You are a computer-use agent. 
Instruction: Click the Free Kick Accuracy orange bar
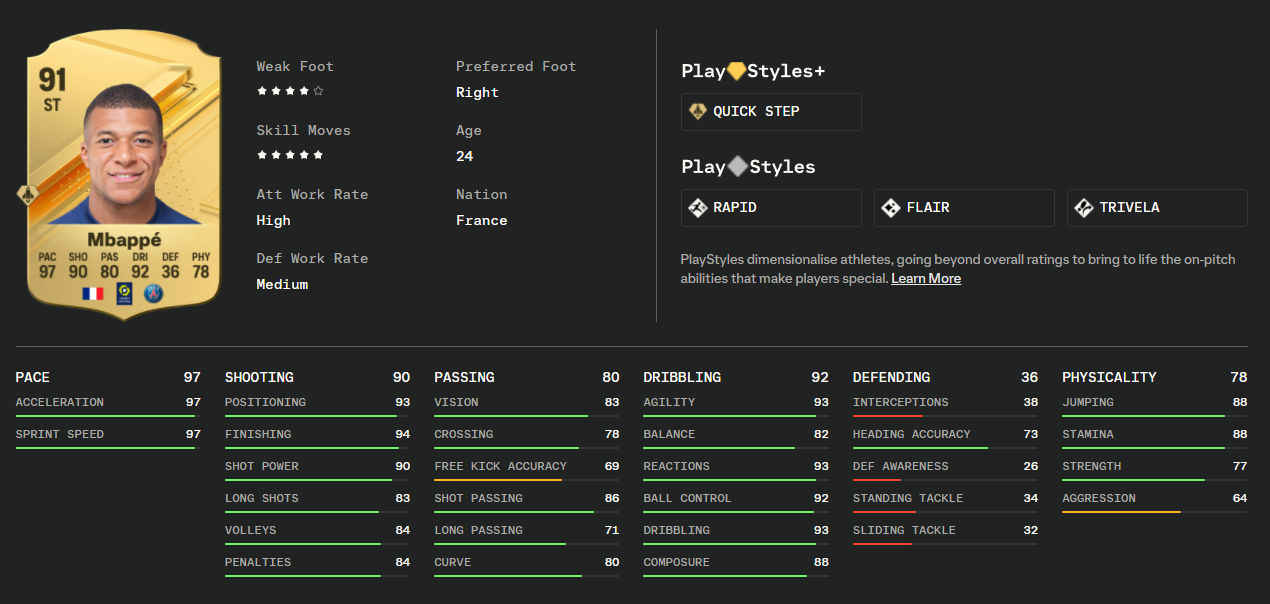[498, 479]
